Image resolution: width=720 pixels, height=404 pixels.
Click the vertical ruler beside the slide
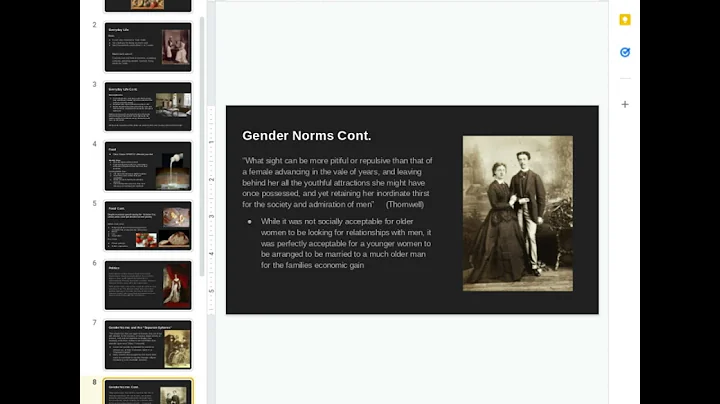tap(211, 209)
